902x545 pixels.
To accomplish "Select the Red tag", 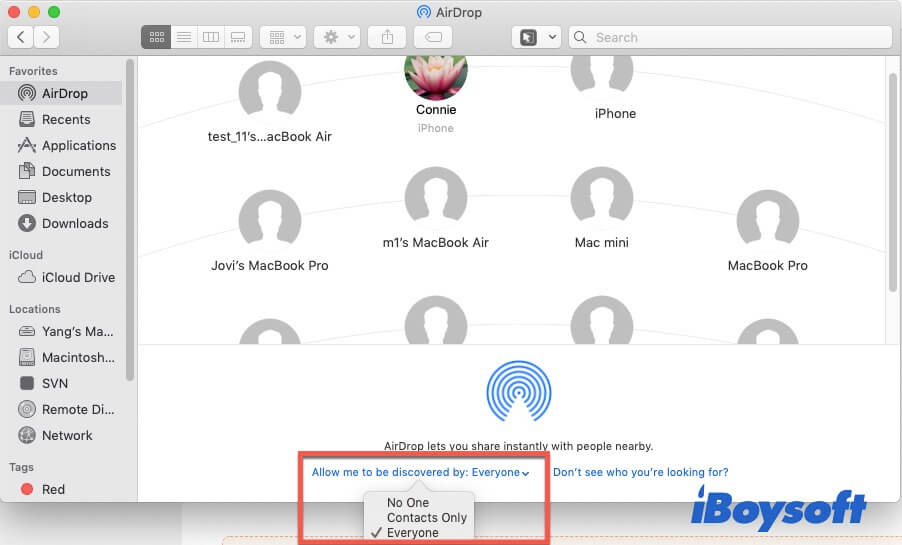I will [61, 489].
